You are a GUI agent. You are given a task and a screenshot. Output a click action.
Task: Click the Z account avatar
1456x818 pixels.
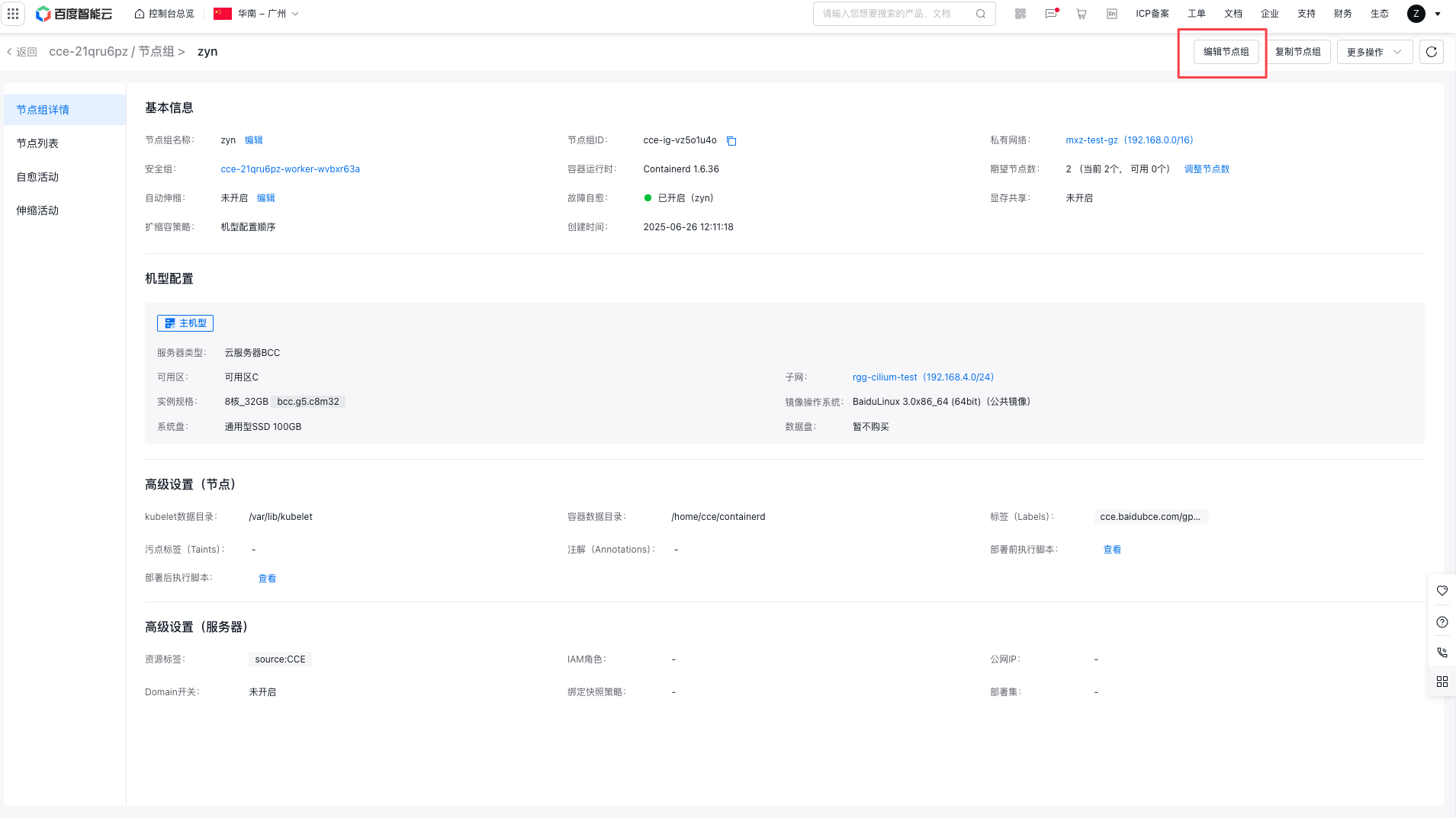(1416, 14)
